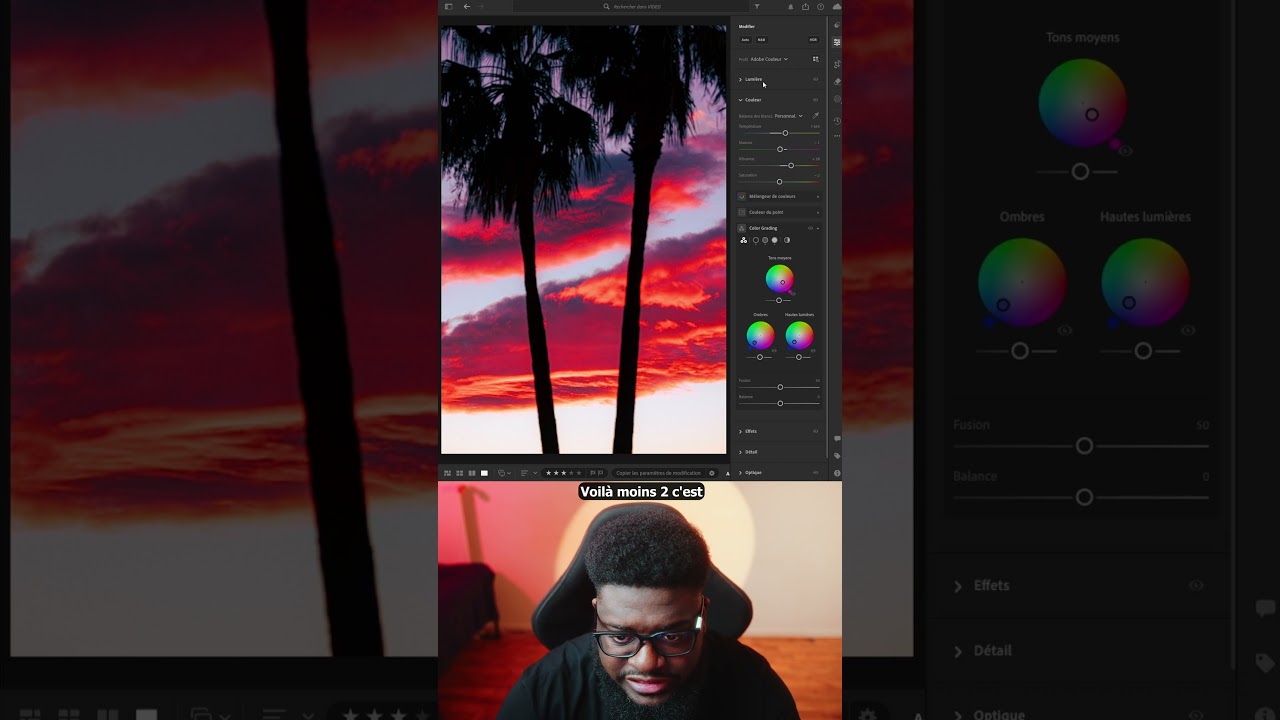Toggle visibility eye for Lumière panel
The height and width of the screenshot is (720, 1280).
[x=815, y=79]
